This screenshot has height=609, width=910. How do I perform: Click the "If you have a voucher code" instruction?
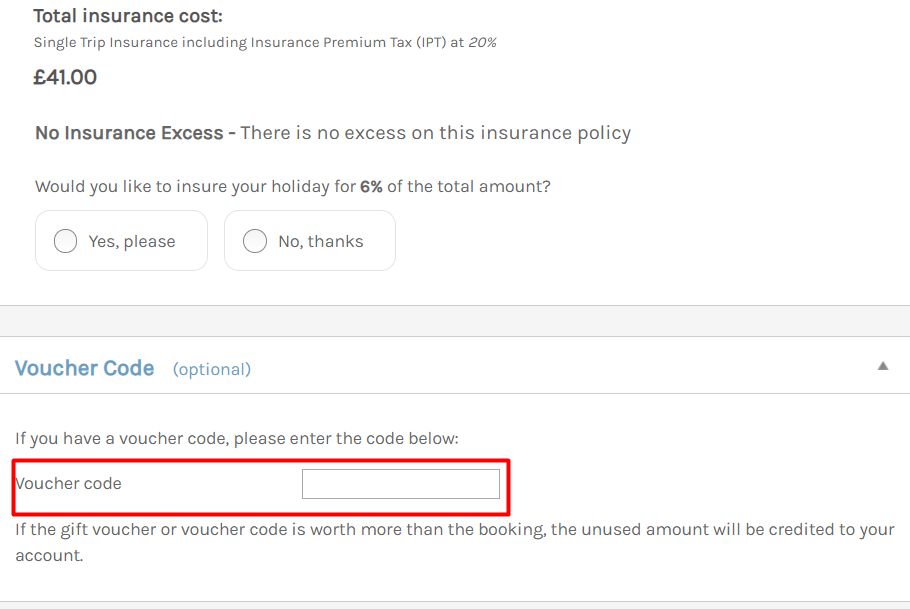(x=236, y=438)
